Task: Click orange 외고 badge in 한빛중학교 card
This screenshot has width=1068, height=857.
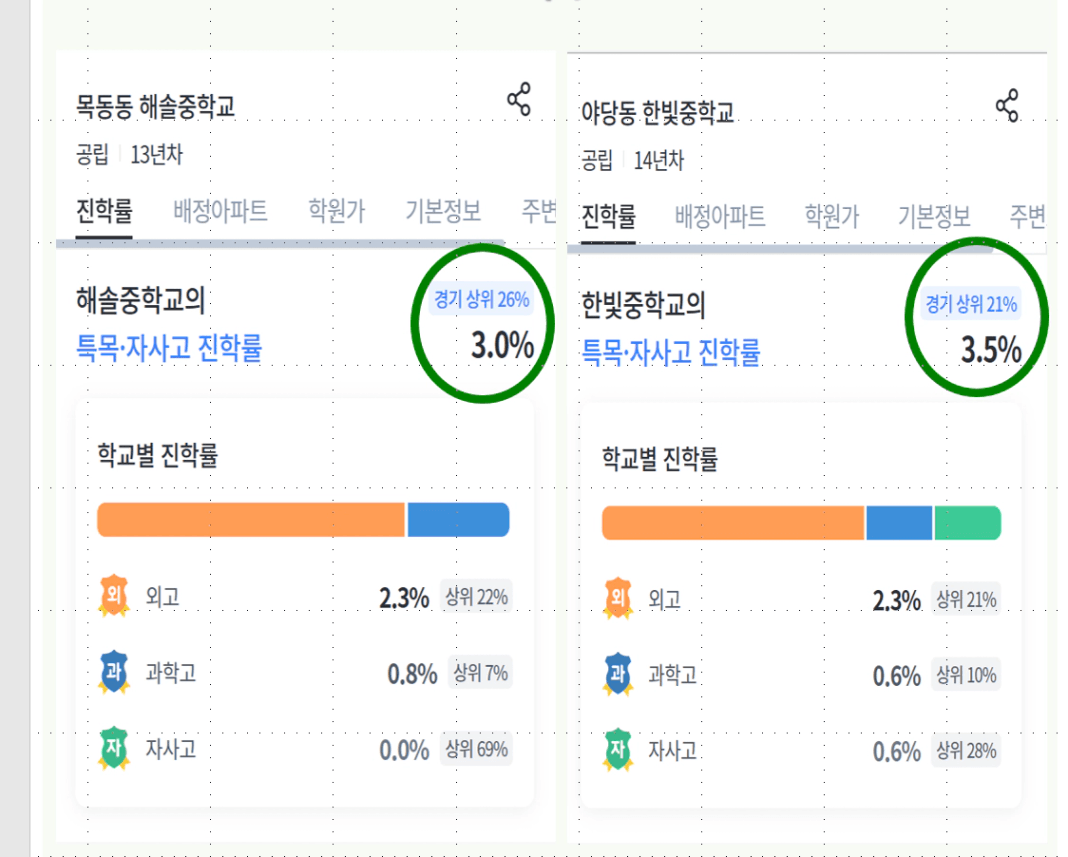Action: [x=618, y=599]
